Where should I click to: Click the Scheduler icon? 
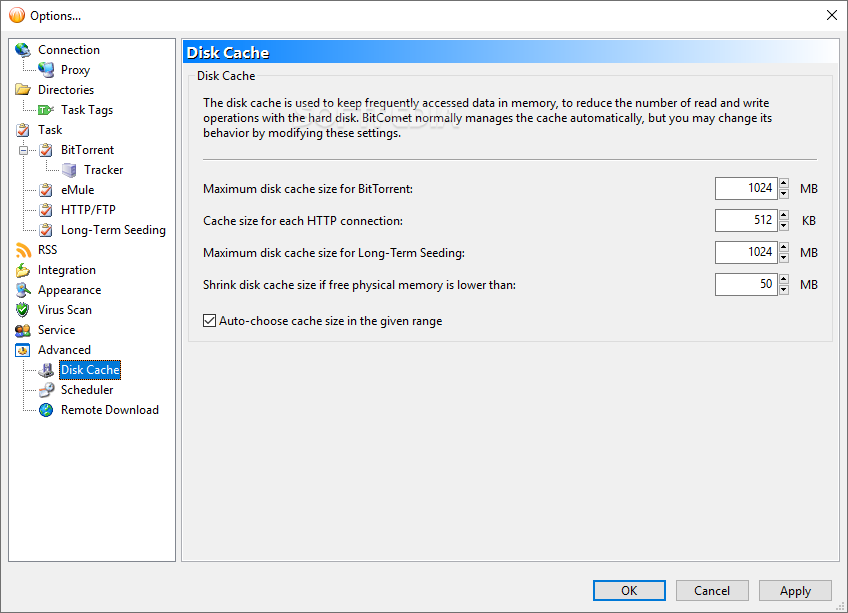pos(46,390)
